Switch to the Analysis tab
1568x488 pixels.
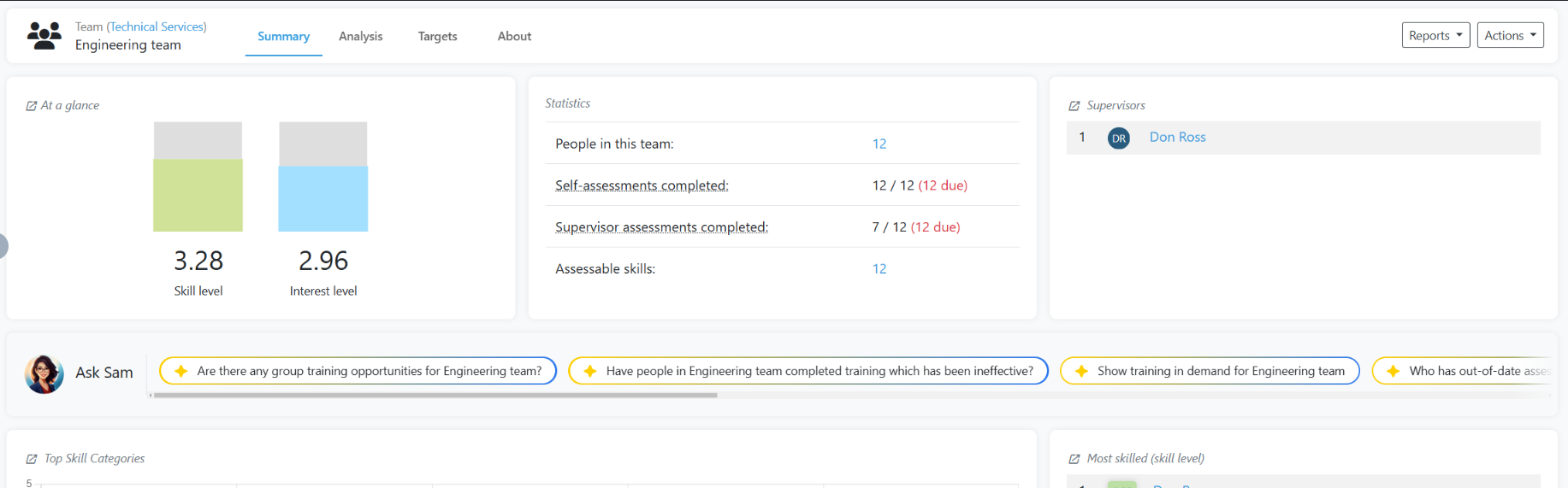tap(360, 36)
